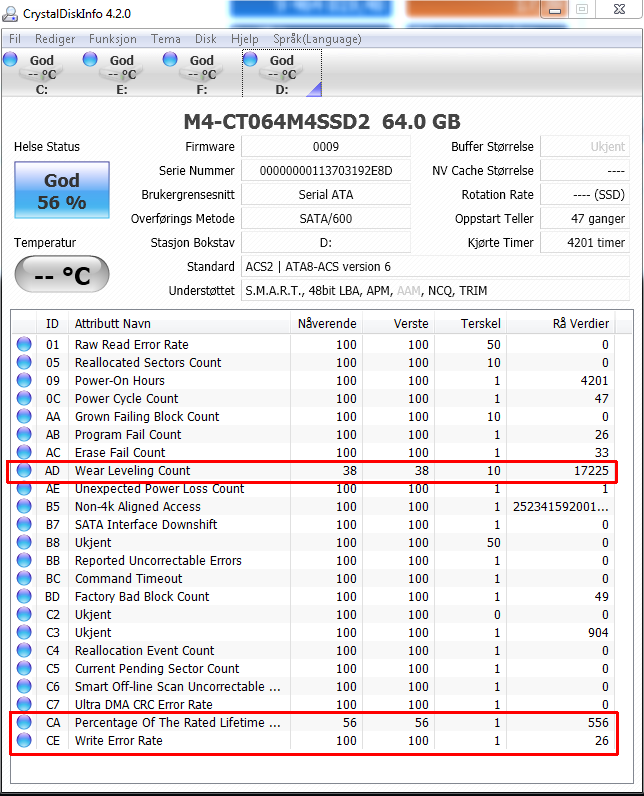Click the status icon for attribute C2
644x796 pixels.
tap(24, 614)
